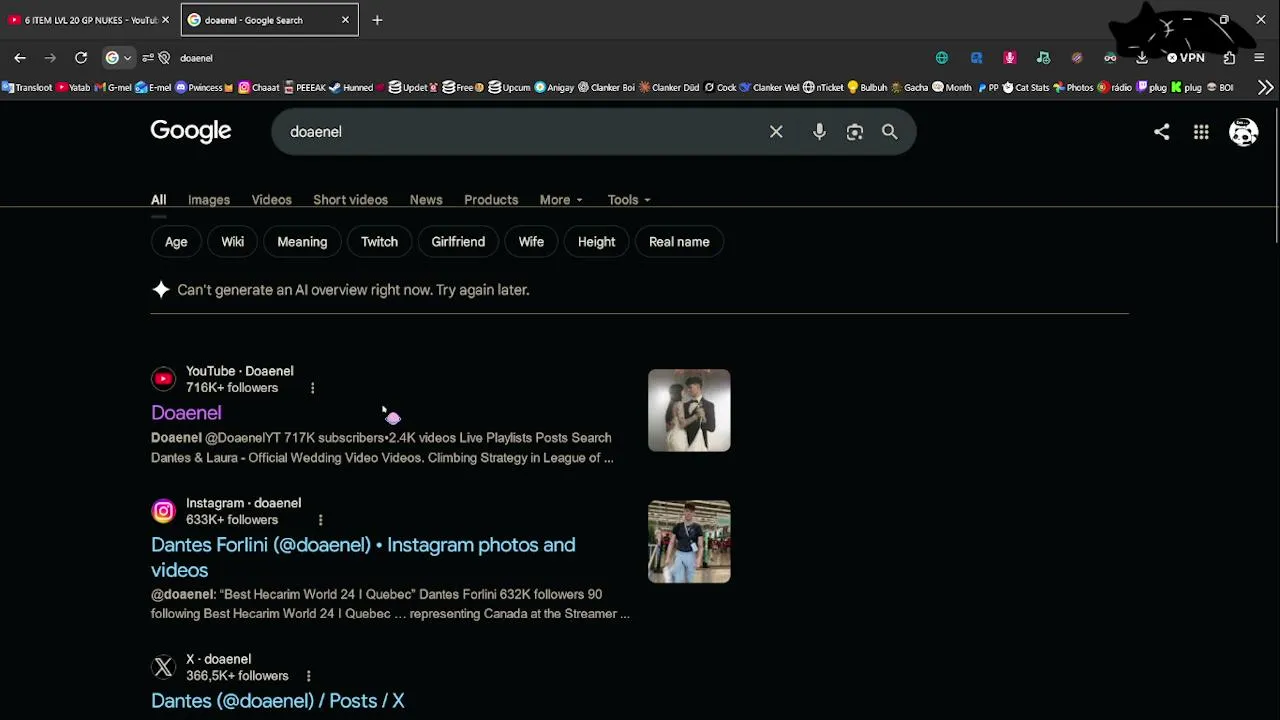Start voice search with the microphone icon
The image size is (1280, 720).
coord(819,132)
